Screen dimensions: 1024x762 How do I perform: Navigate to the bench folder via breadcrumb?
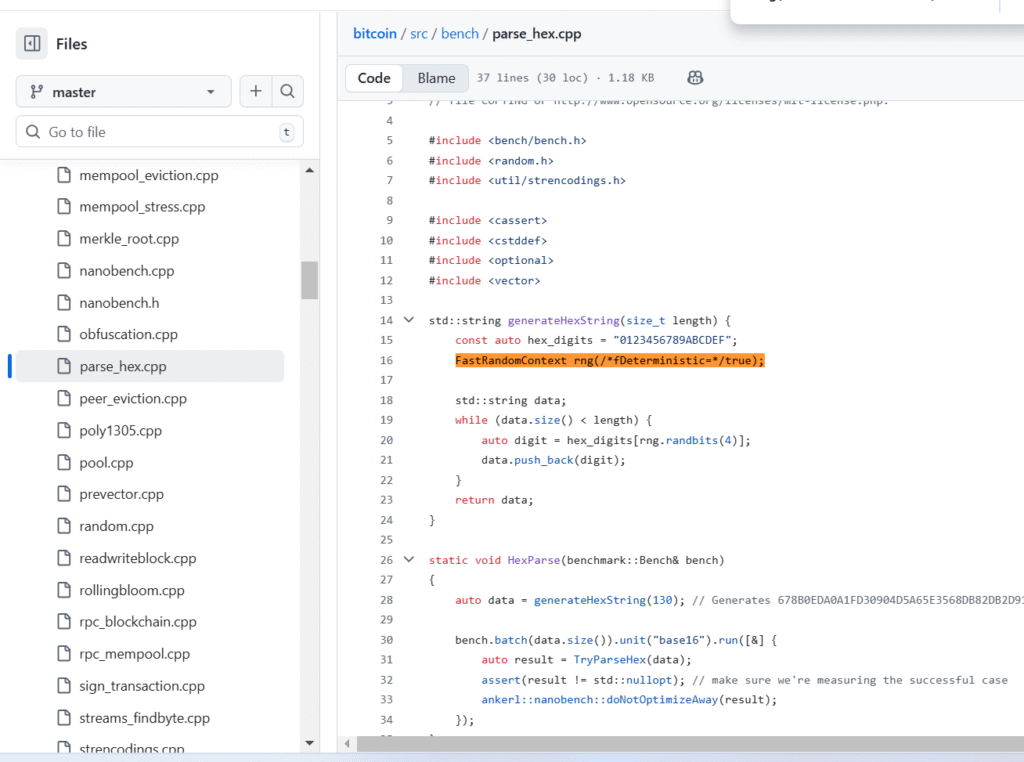pos(459,33)
